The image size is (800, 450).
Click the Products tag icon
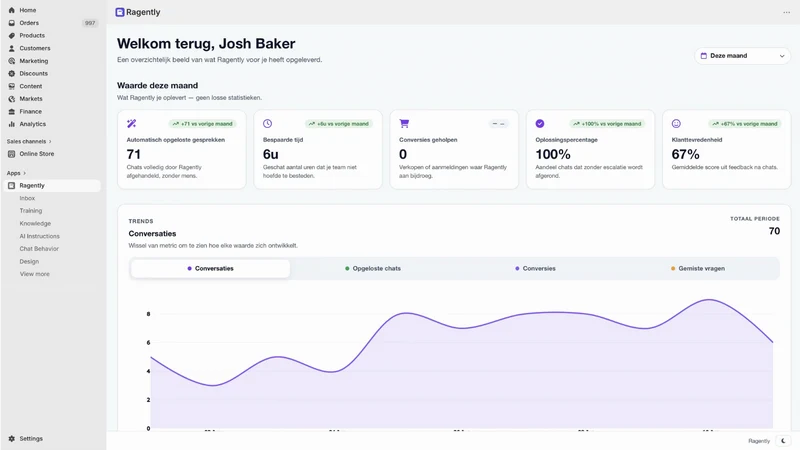coord(12,36)
